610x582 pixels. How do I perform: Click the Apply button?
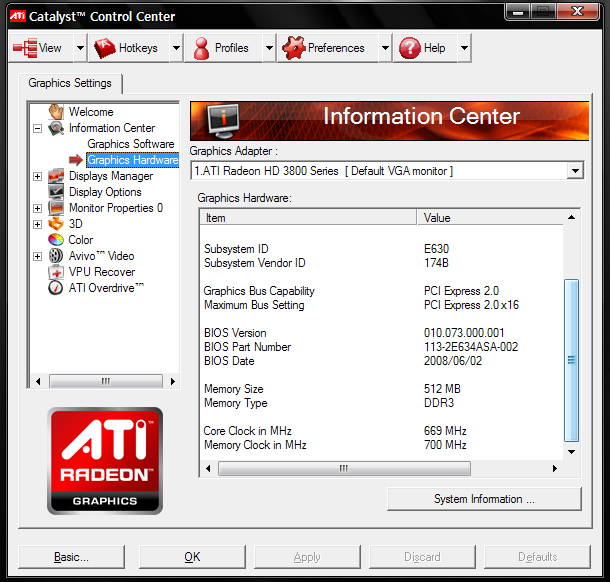click(x=307, y=557)
